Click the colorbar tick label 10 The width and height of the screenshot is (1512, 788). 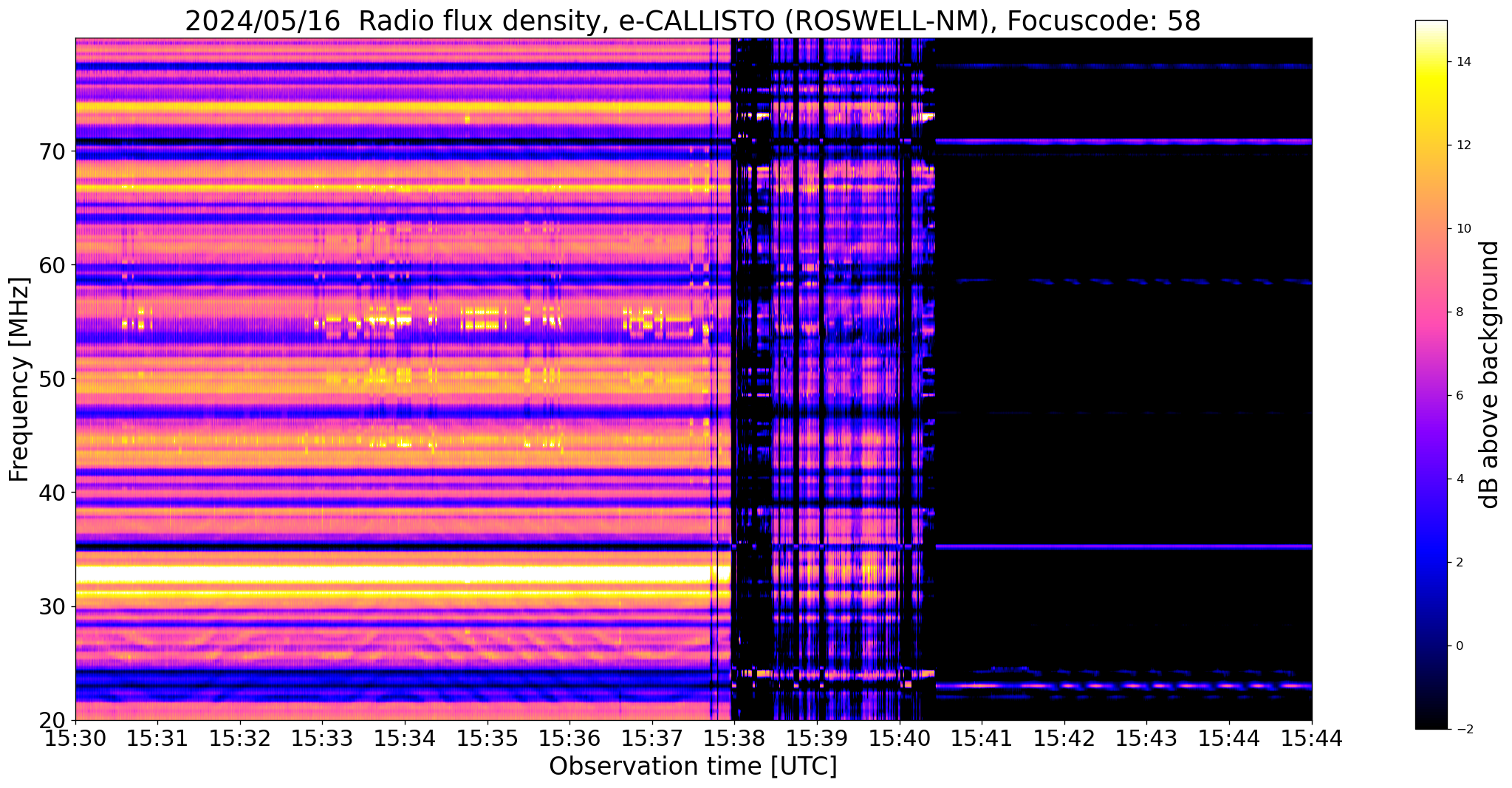pyautogui.click(x=1463, y=229)
